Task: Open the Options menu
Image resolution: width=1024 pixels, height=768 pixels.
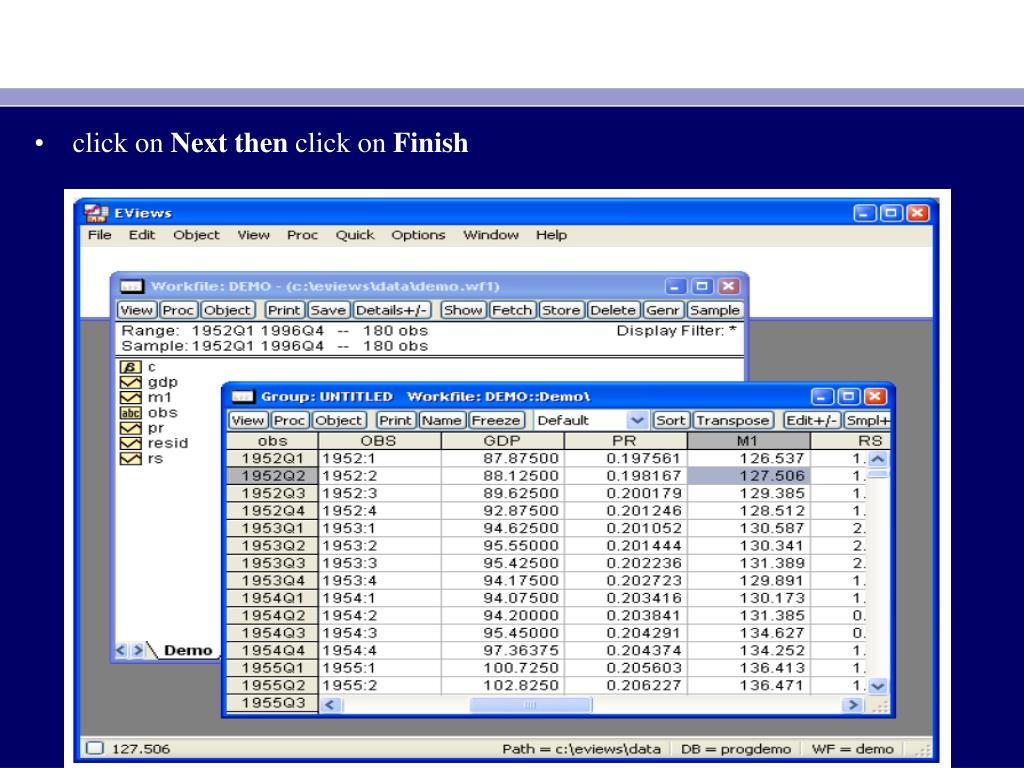Action: [x=418, y=235]
